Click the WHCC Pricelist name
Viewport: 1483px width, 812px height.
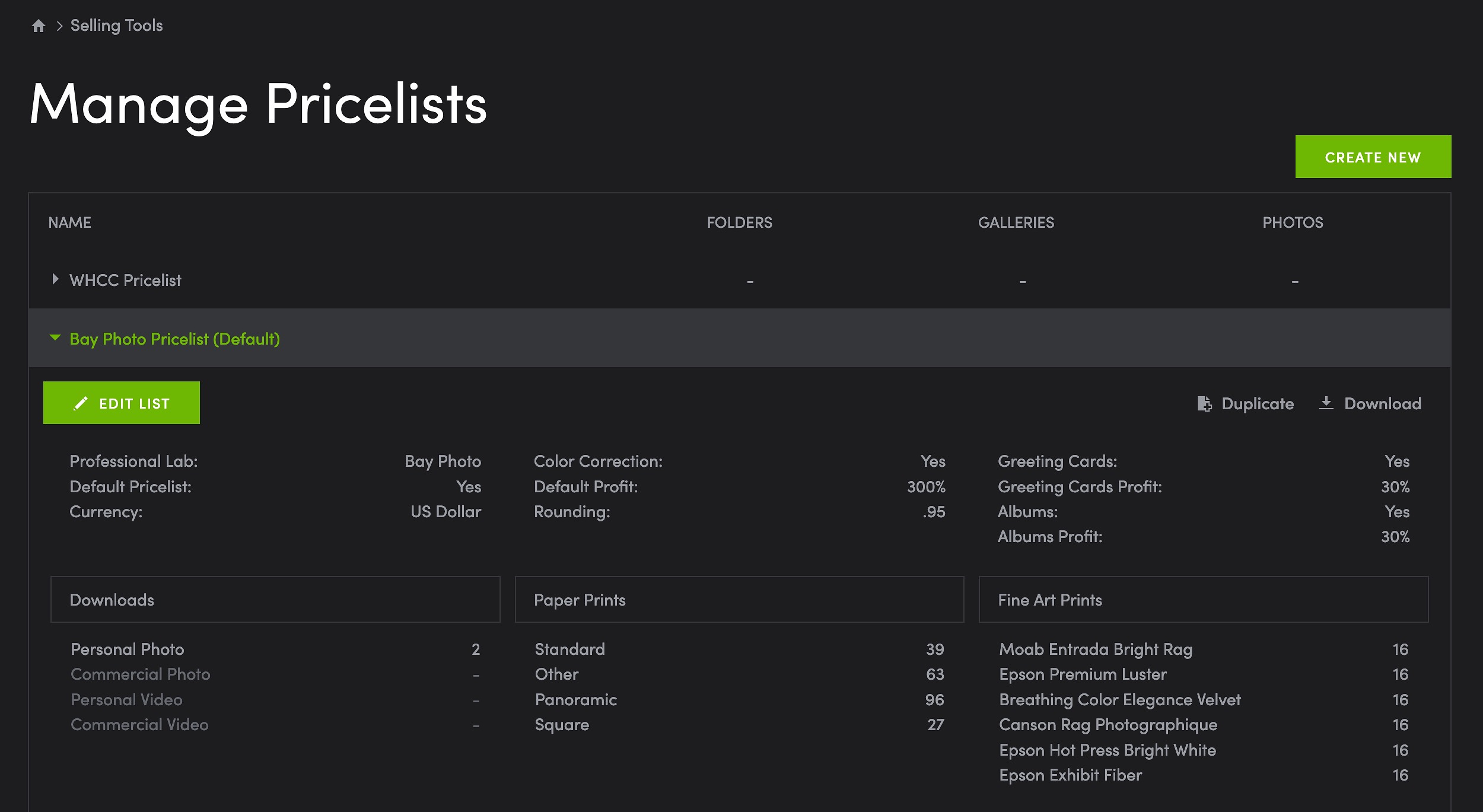125,280
